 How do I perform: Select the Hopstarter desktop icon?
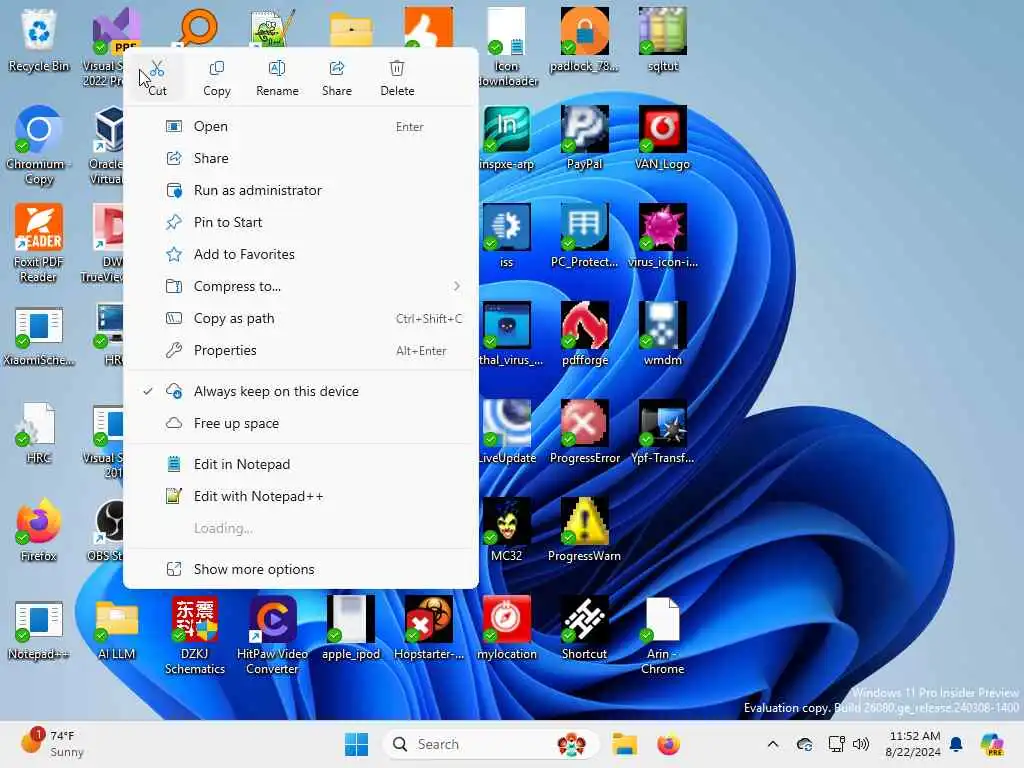coord(429,628)
